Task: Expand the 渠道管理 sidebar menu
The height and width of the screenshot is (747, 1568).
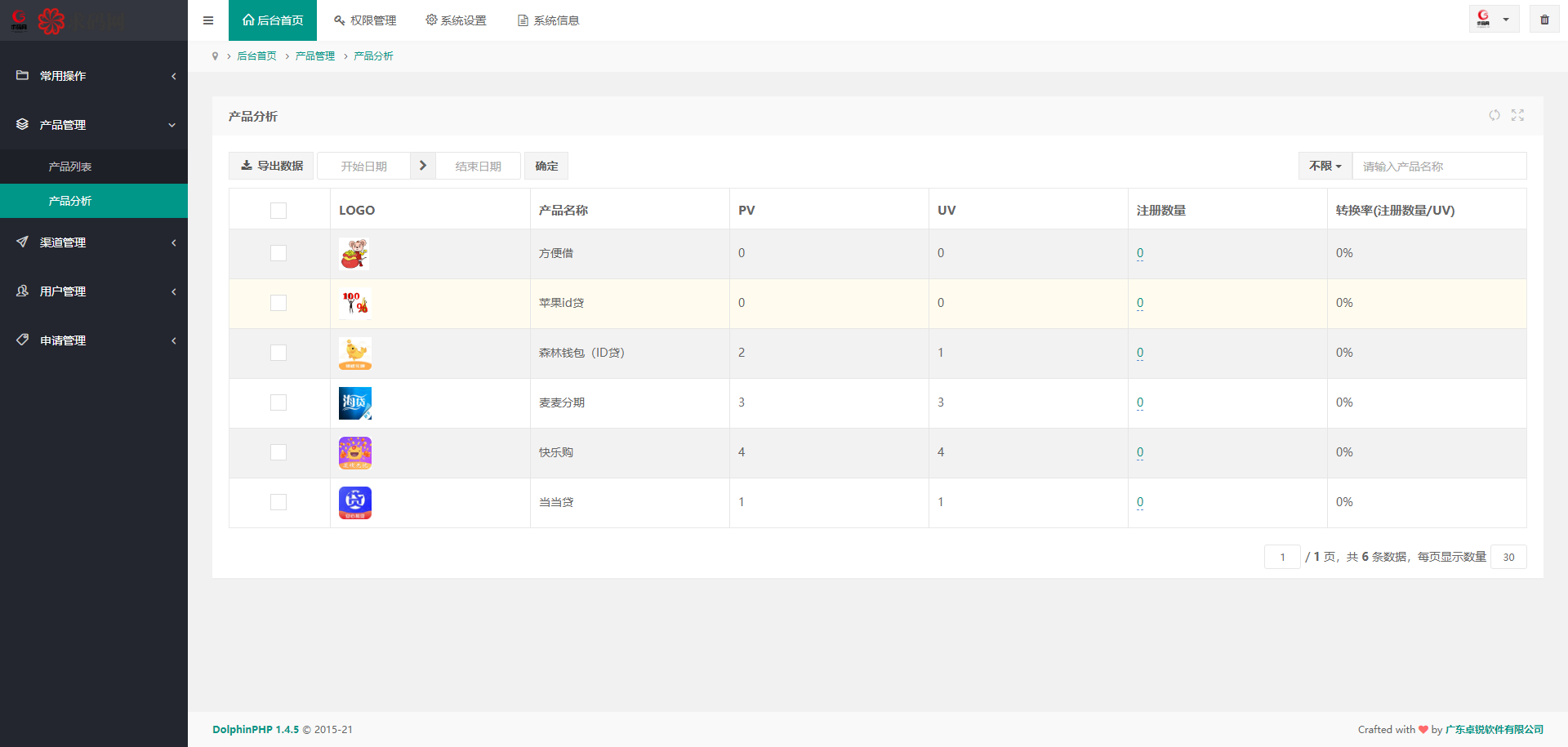Action: click(94, 242)
